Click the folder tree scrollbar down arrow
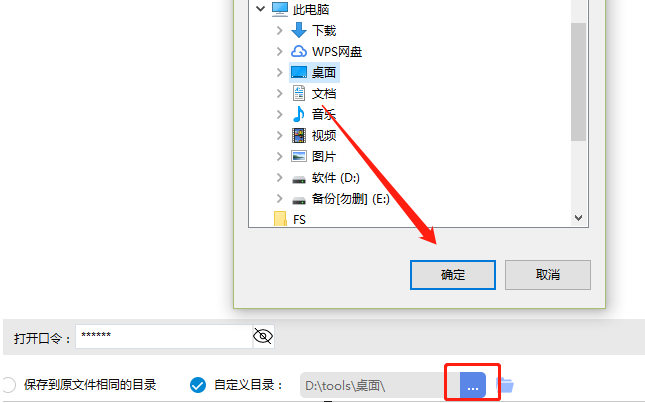Screen dimensions: 645x403 tap(578, 218)
